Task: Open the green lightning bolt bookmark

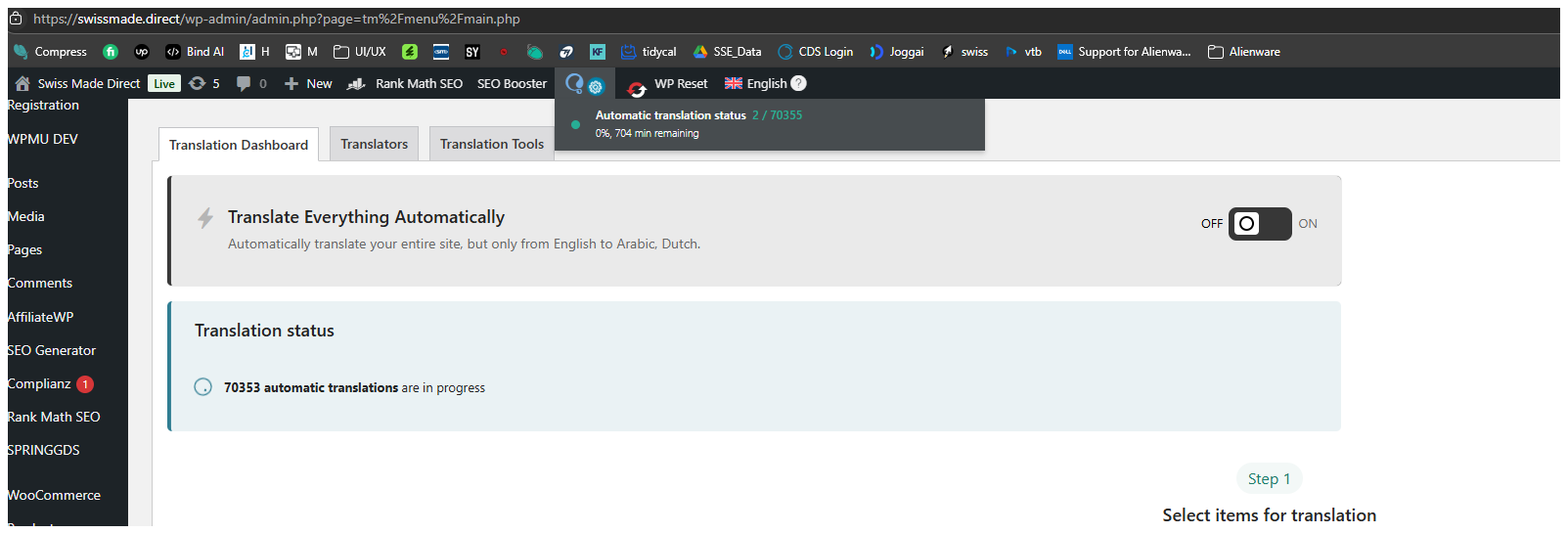Action: click(410, 52)
